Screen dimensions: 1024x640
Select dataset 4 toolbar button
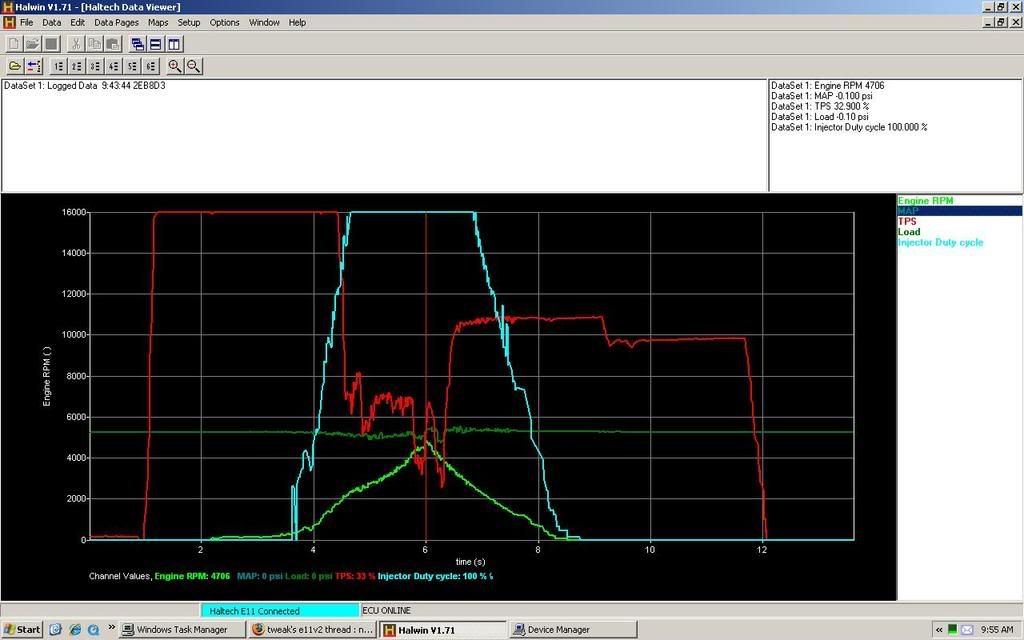coord(113,66)
